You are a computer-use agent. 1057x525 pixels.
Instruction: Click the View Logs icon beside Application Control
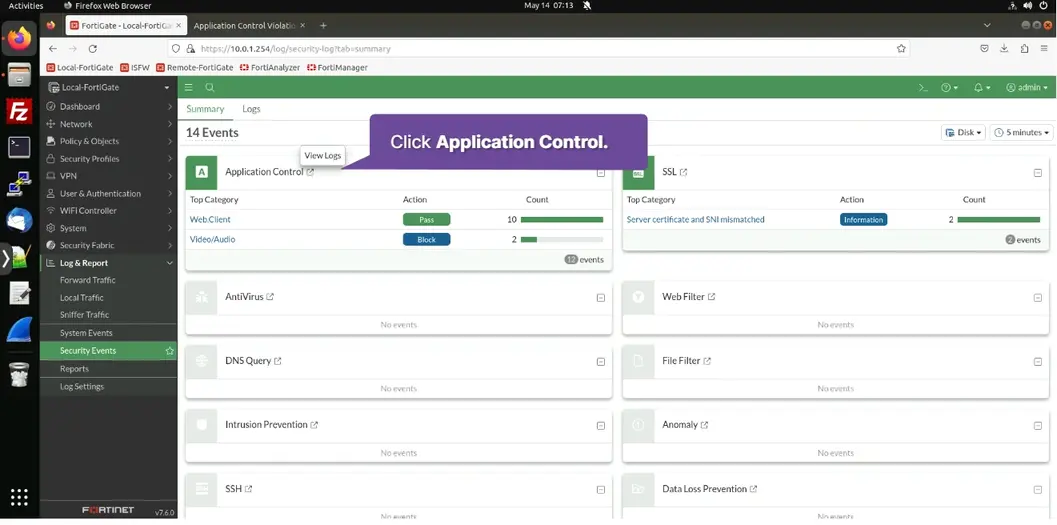pyautogui.click(x=310, y=172)
